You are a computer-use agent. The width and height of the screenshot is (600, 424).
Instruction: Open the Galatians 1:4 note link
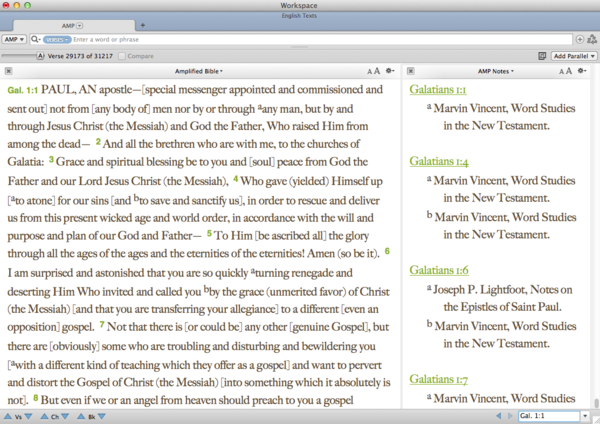(439, 161)
